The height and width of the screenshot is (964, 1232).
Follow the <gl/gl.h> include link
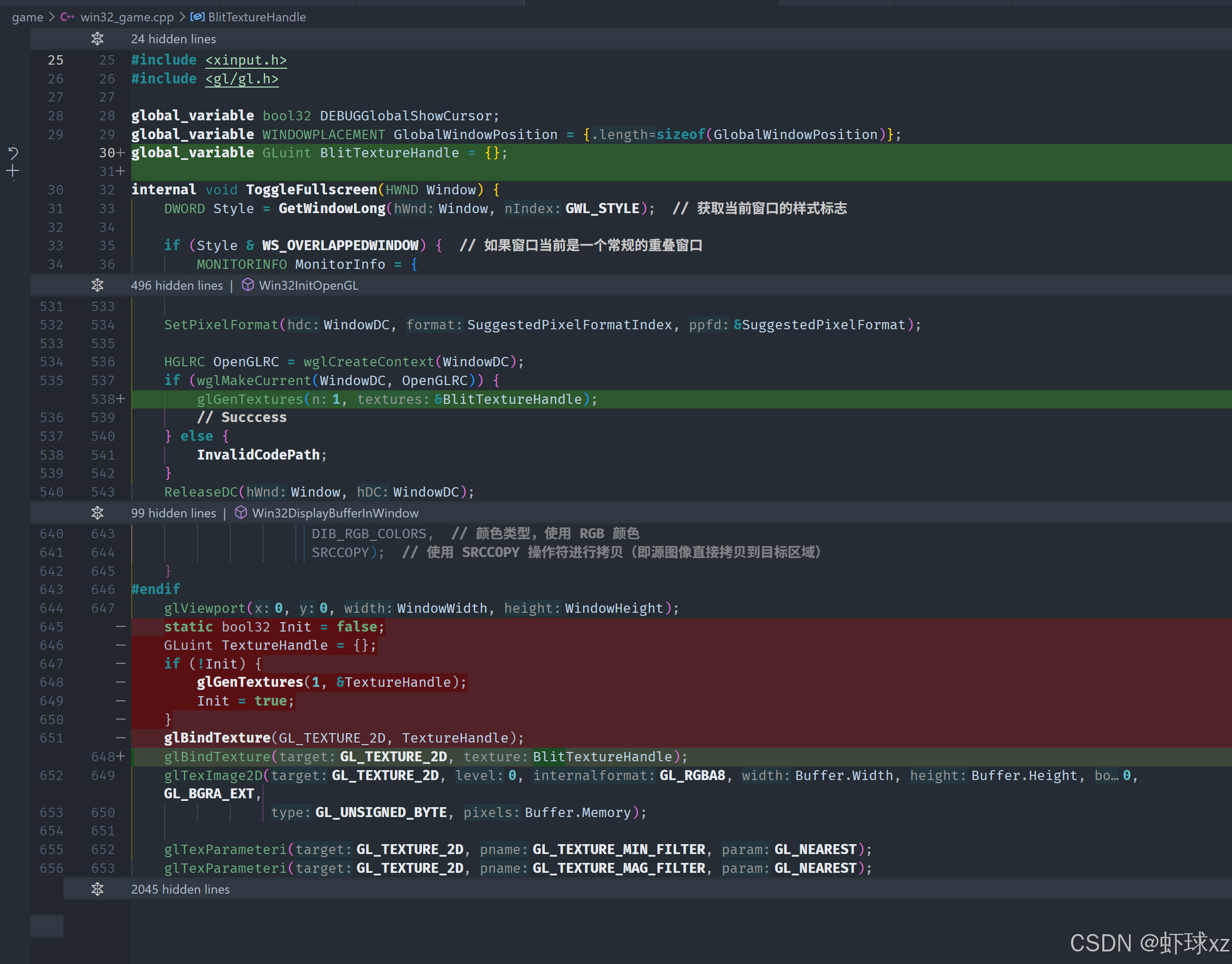click(241, 79)
